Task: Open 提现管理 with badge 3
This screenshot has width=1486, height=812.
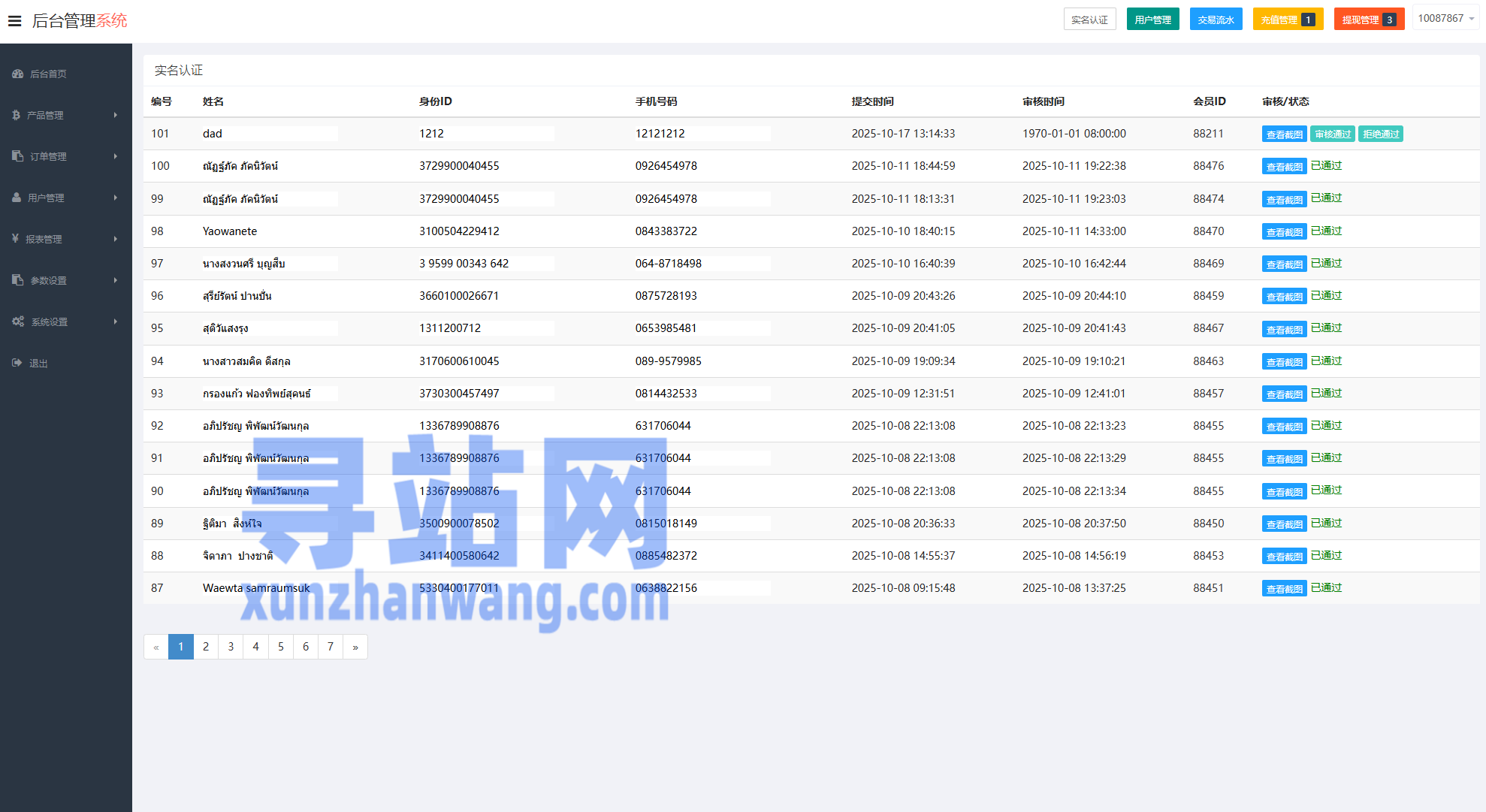Action: tap(1369, 20)
